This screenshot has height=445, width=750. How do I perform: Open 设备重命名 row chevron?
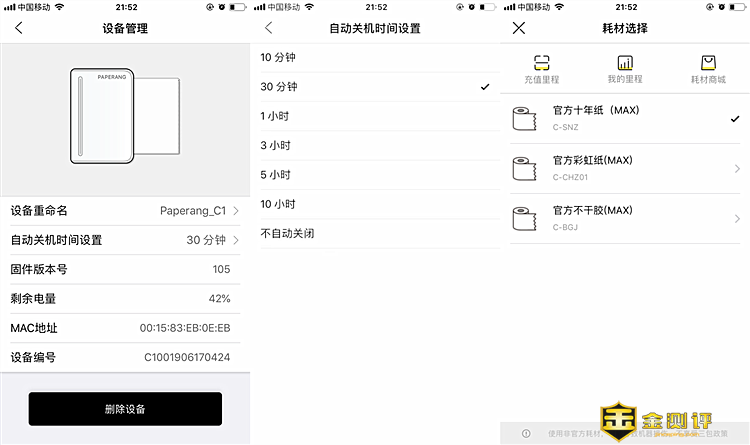click(x=236, y=211)
